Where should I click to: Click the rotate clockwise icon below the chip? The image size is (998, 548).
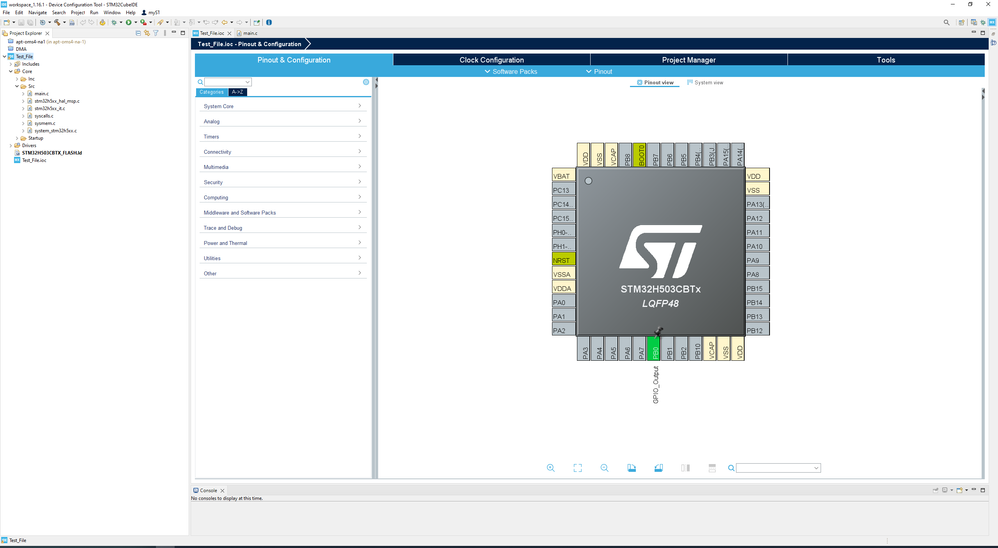point(631,468)
